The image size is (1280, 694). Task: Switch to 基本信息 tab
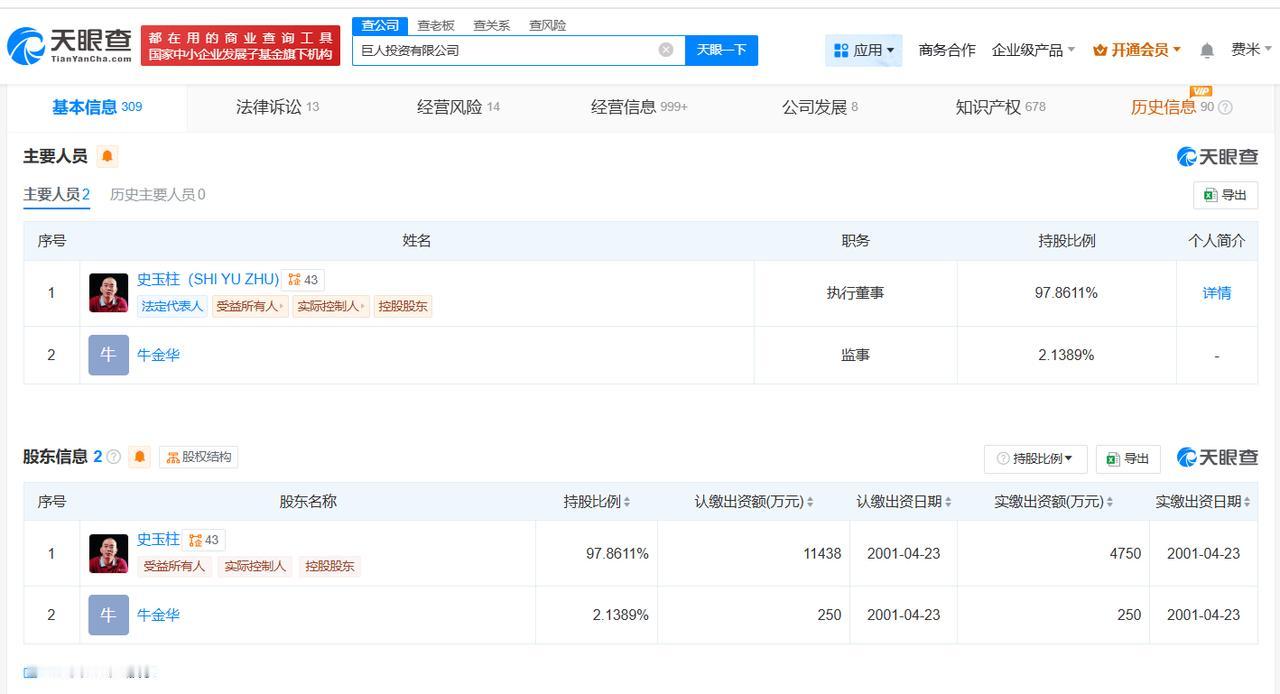97,107
